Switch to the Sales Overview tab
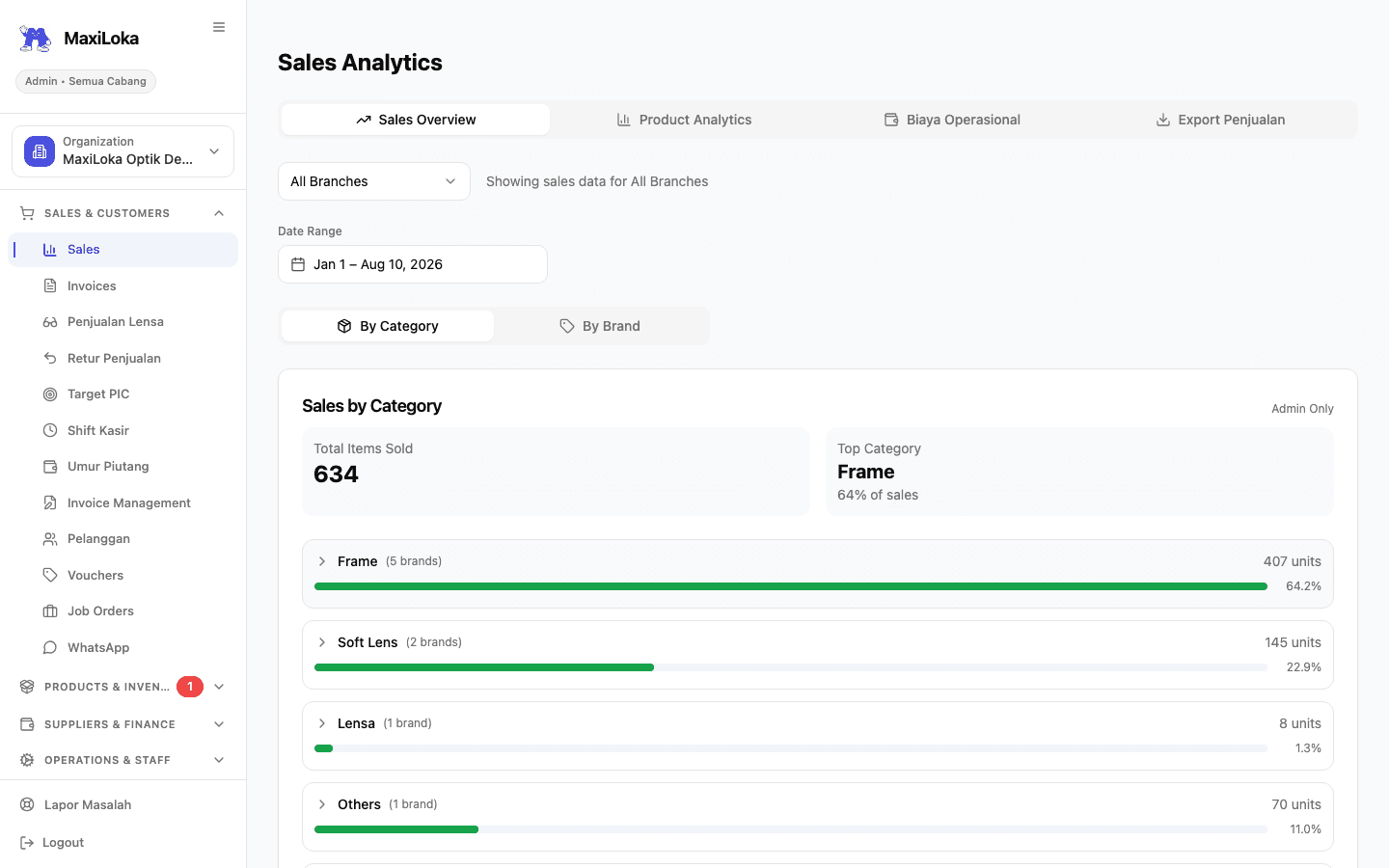This screenshot has height=868, width=1389. (x=416, y=120)
